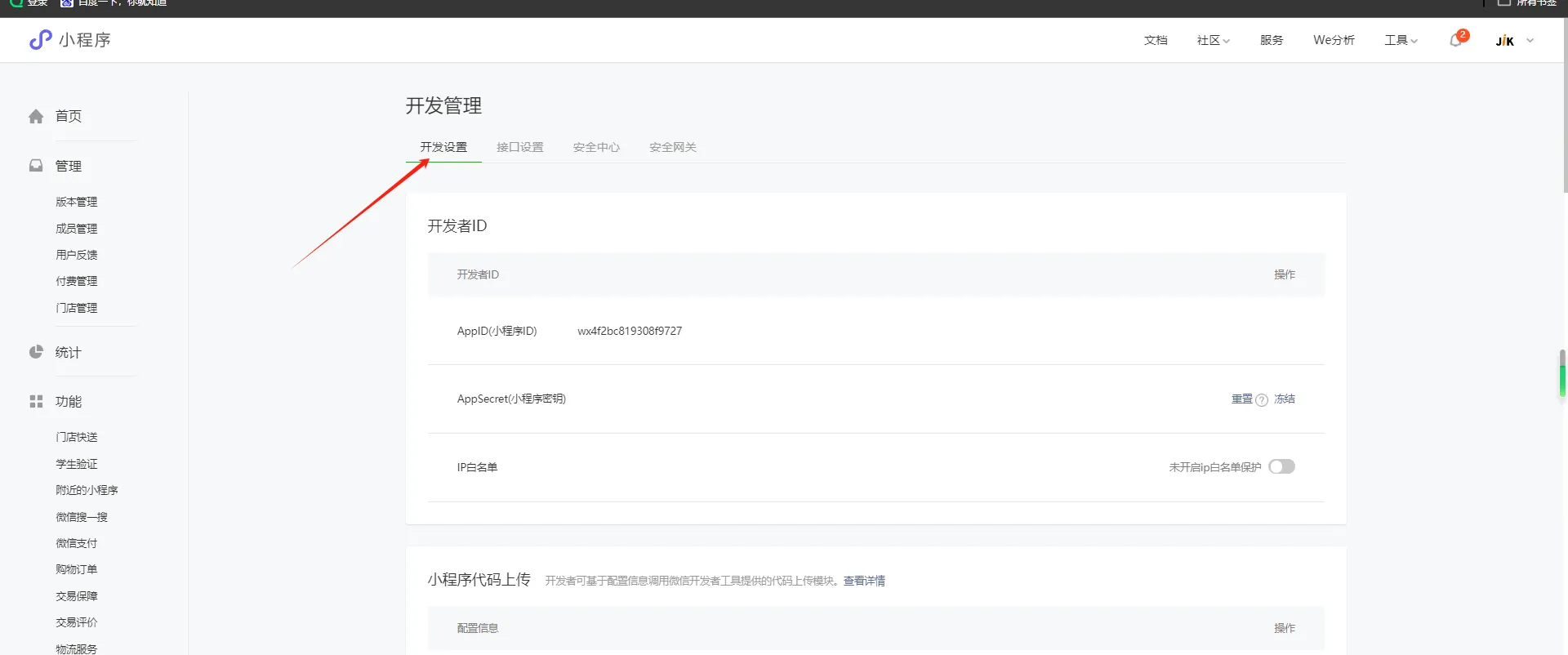
Task: Switch to the 安全网关 tab
Action: pos(673,147)
